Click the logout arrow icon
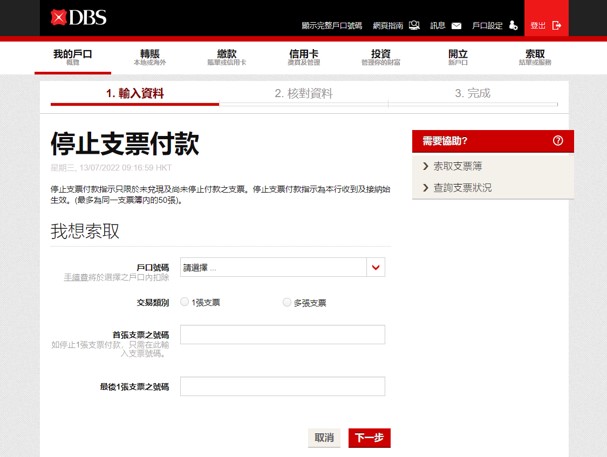607x457 pixels. pos(557,25)
